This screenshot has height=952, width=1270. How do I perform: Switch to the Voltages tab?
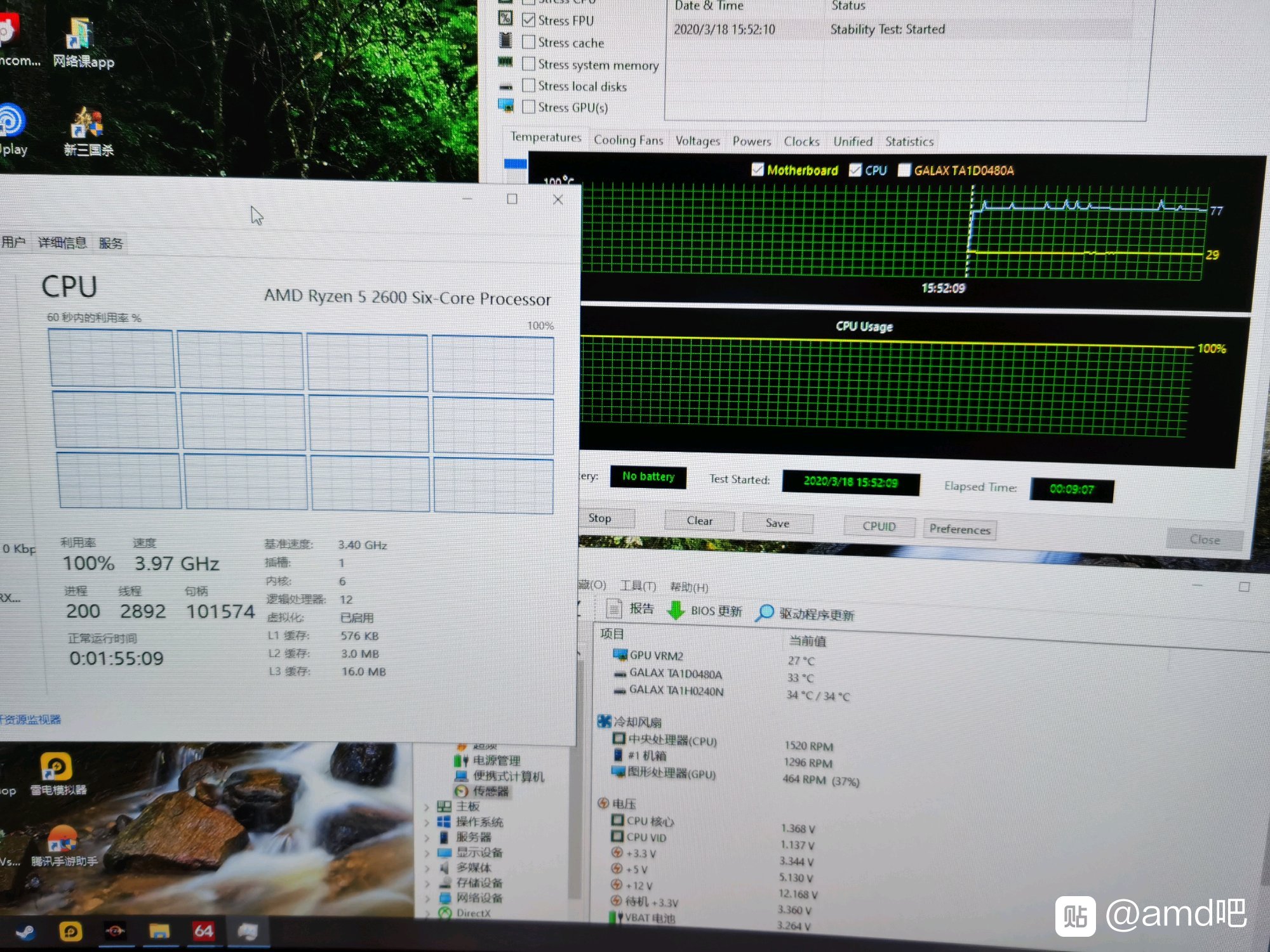point(697,140)
